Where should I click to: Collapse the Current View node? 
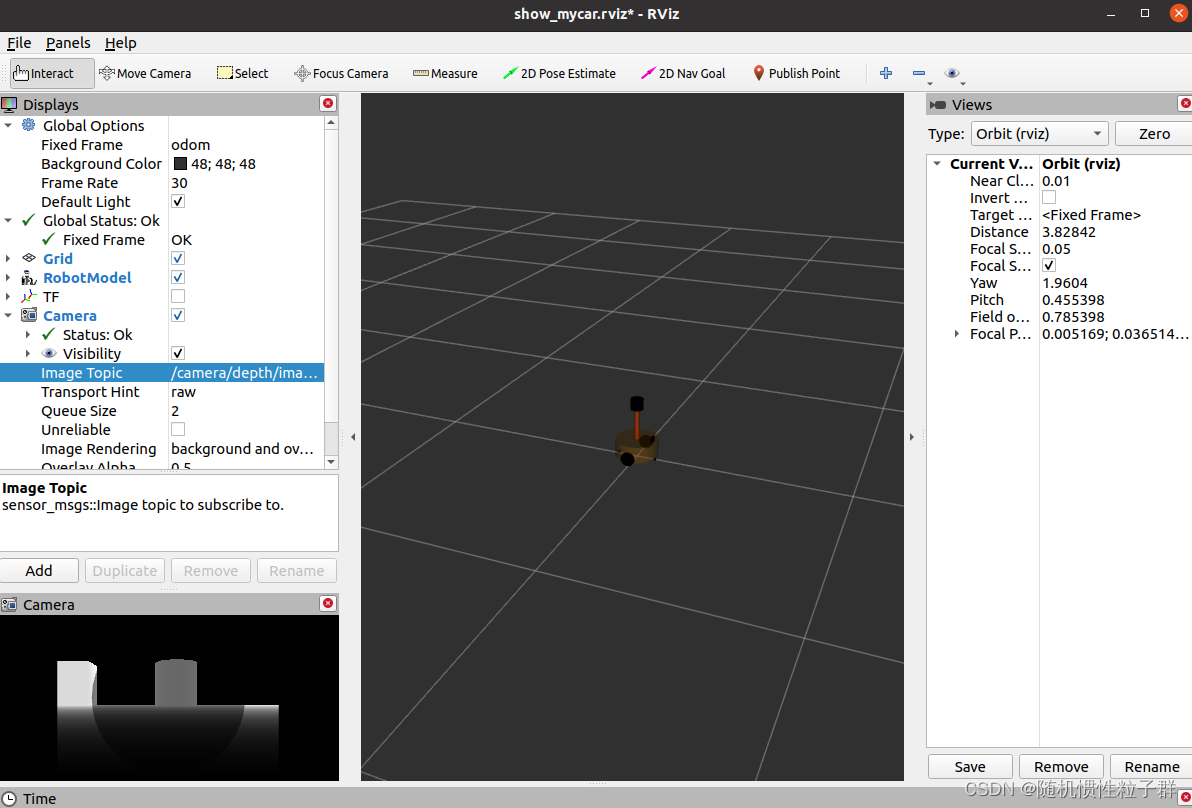937,163
